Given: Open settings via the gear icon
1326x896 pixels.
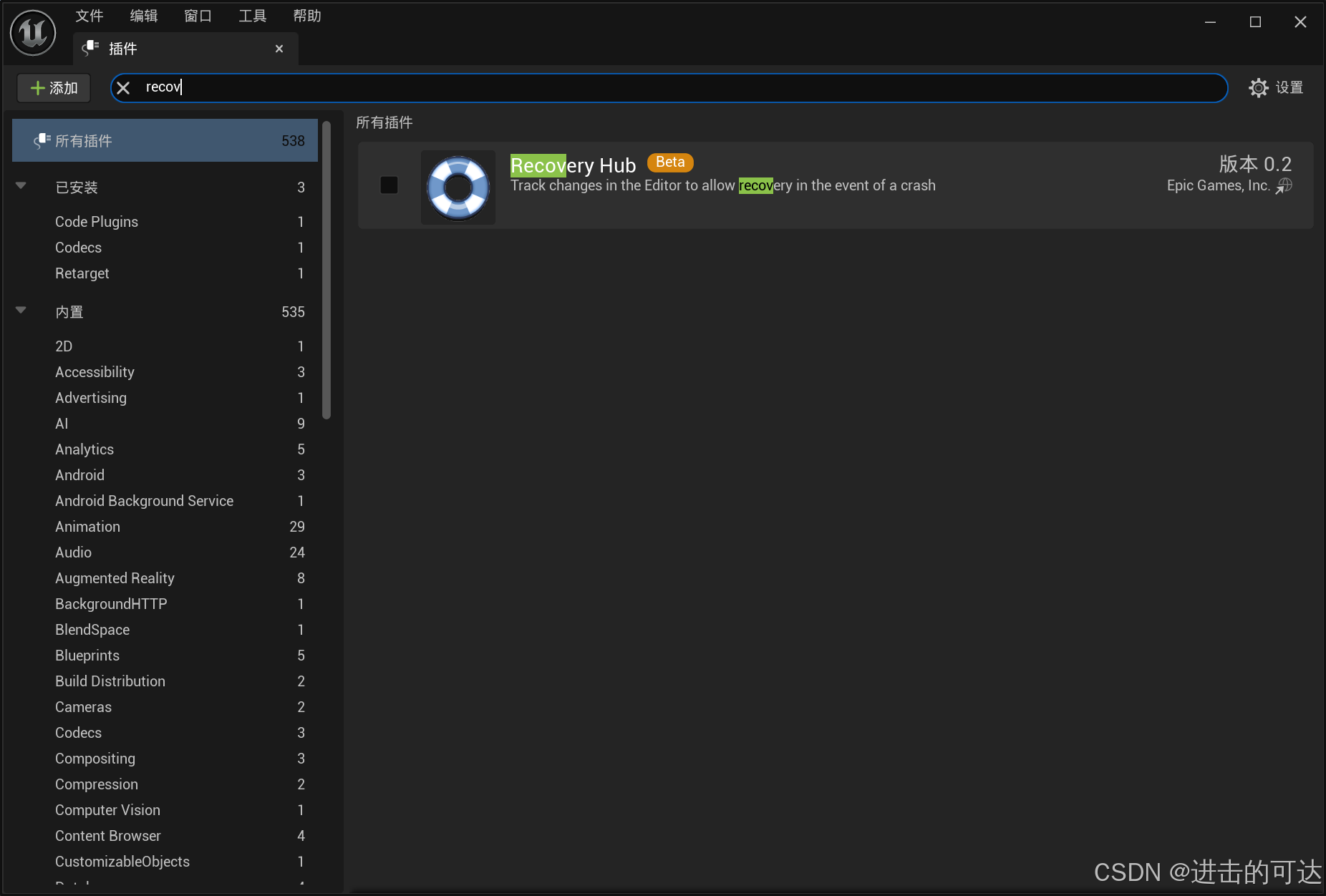Looking at the screenshot, I should coord(1258,88).
